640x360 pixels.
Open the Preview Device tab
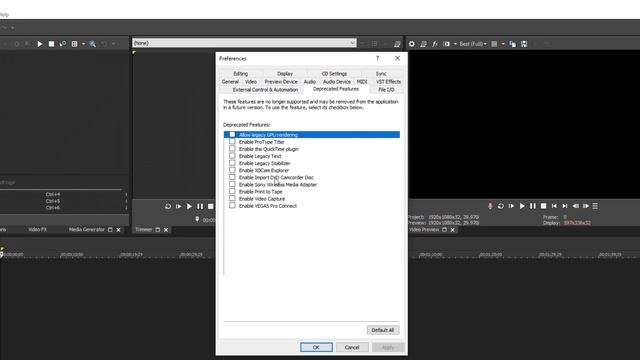281,82
